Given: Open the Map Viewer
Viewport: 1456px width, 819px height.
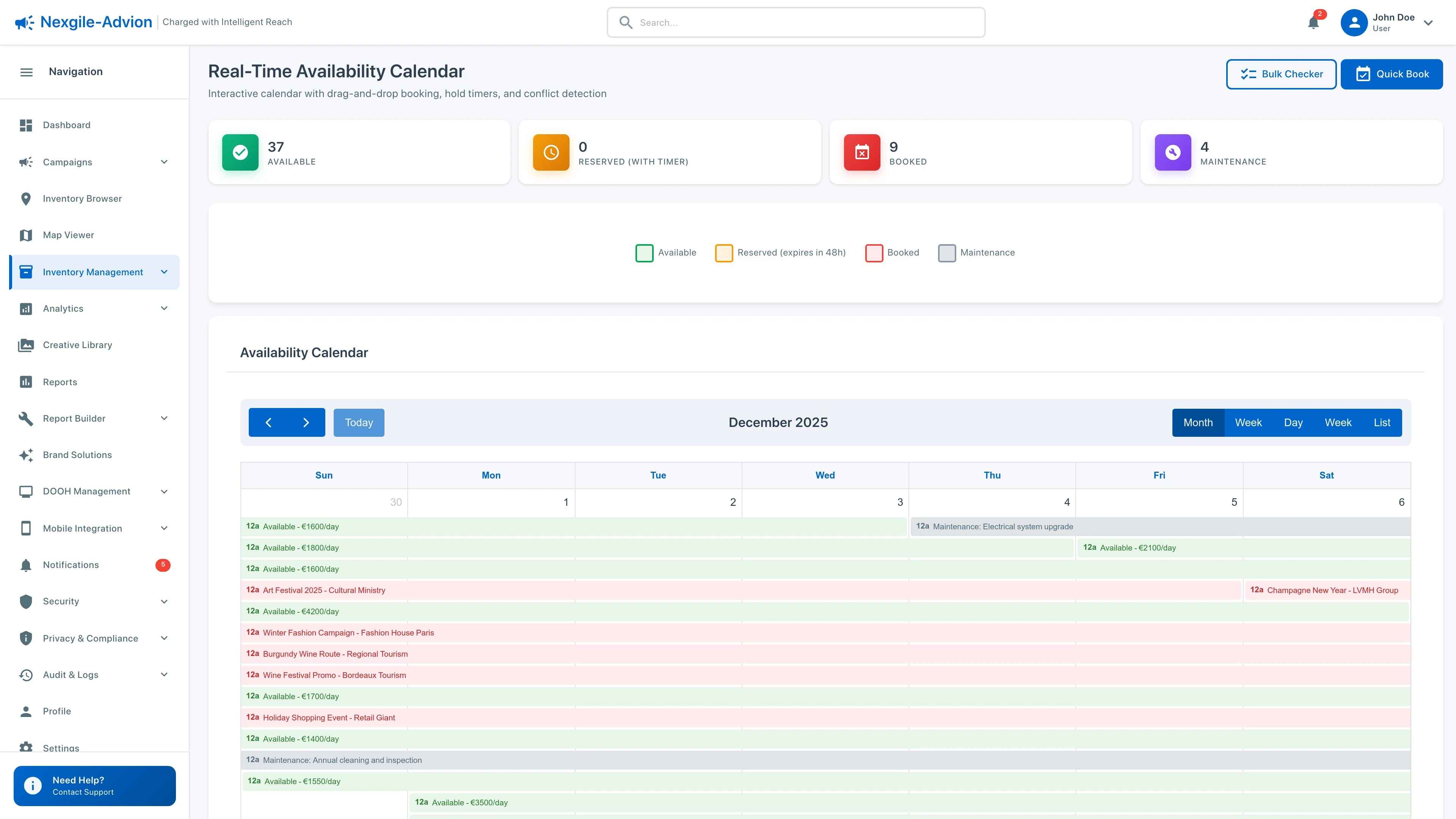Looking at the screenshot, I should [x=68, y=235].
